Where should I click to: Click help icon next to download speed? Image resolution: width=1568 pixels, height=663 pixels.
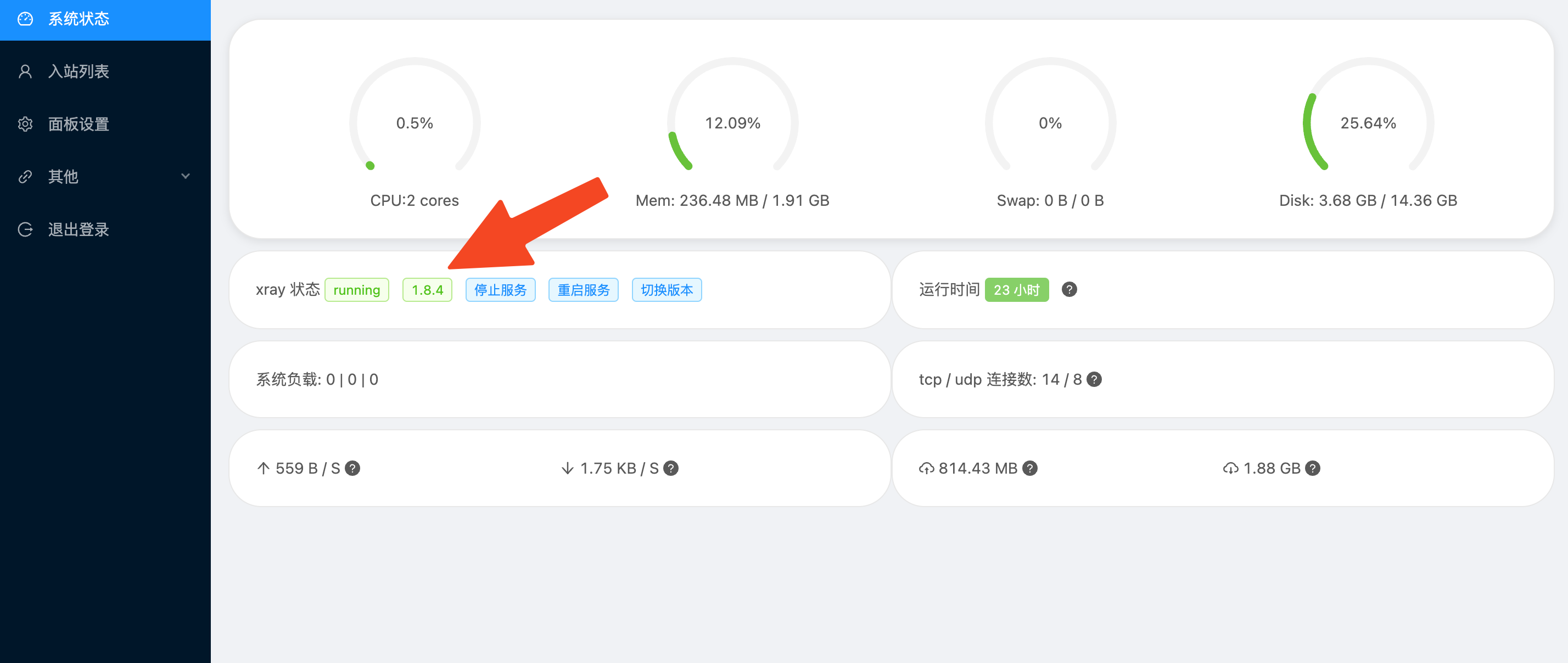point(670,468)
